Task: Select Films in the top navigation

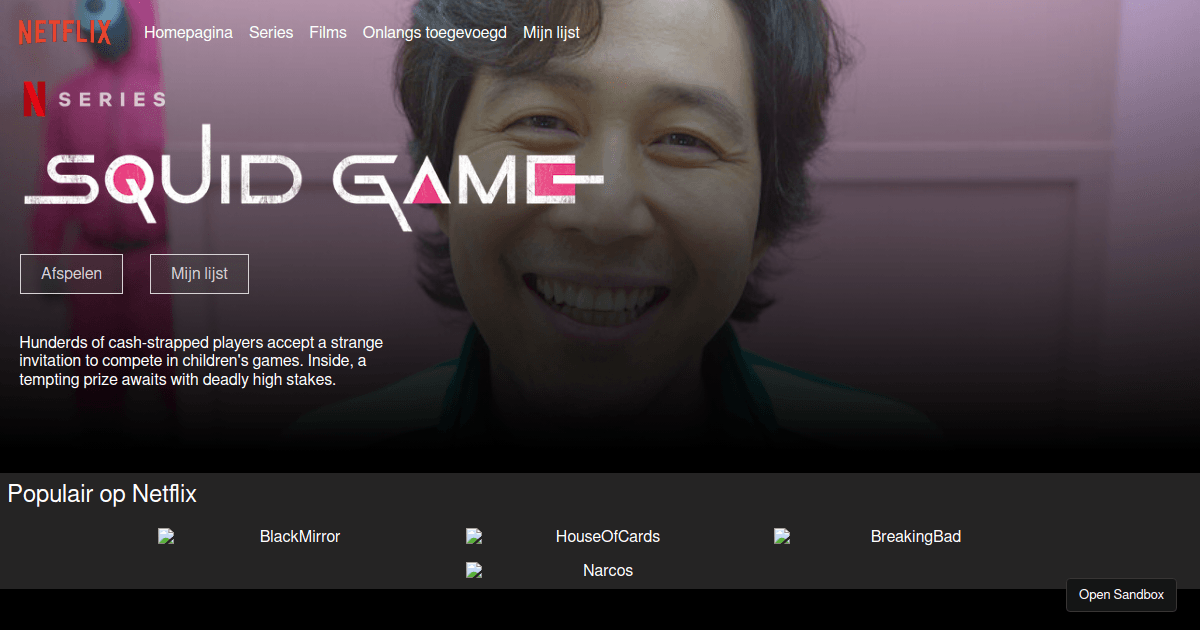Action: coord(328,32)
